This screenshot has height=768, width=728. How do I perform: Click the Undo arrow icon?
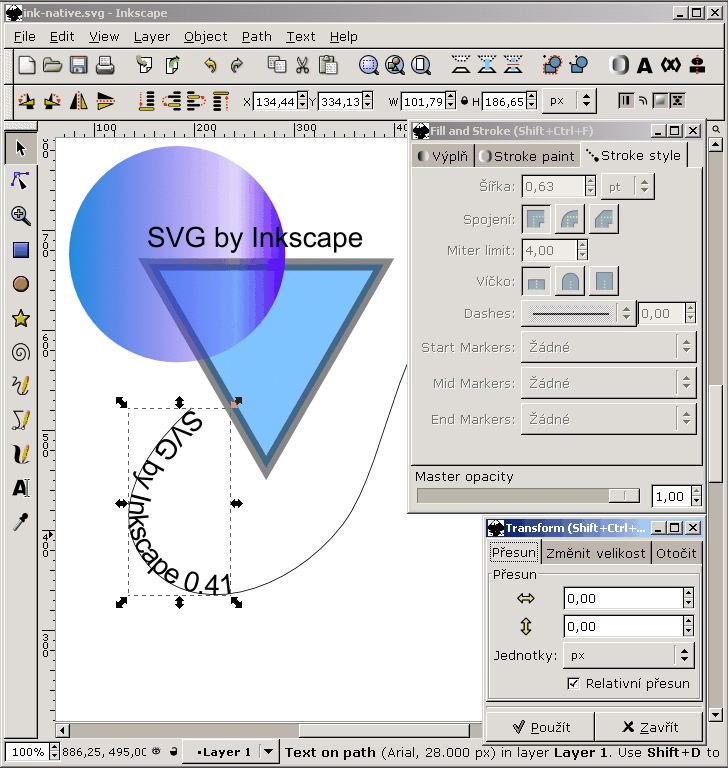(210, 65)
